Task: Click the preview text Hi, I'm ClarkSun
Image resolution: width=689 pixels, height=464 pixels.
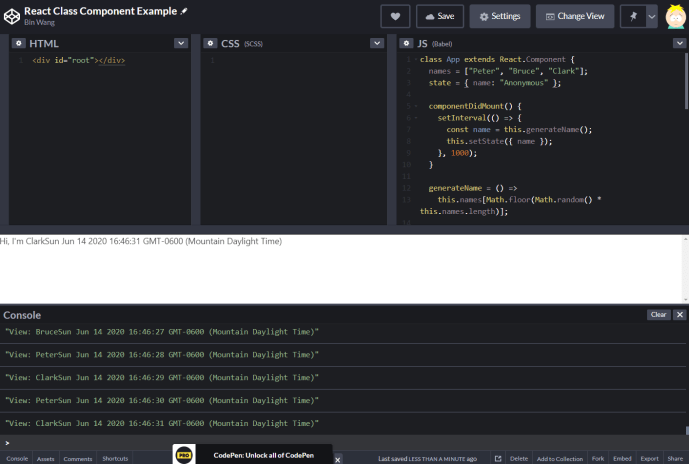Action: [x=141, y=241]
